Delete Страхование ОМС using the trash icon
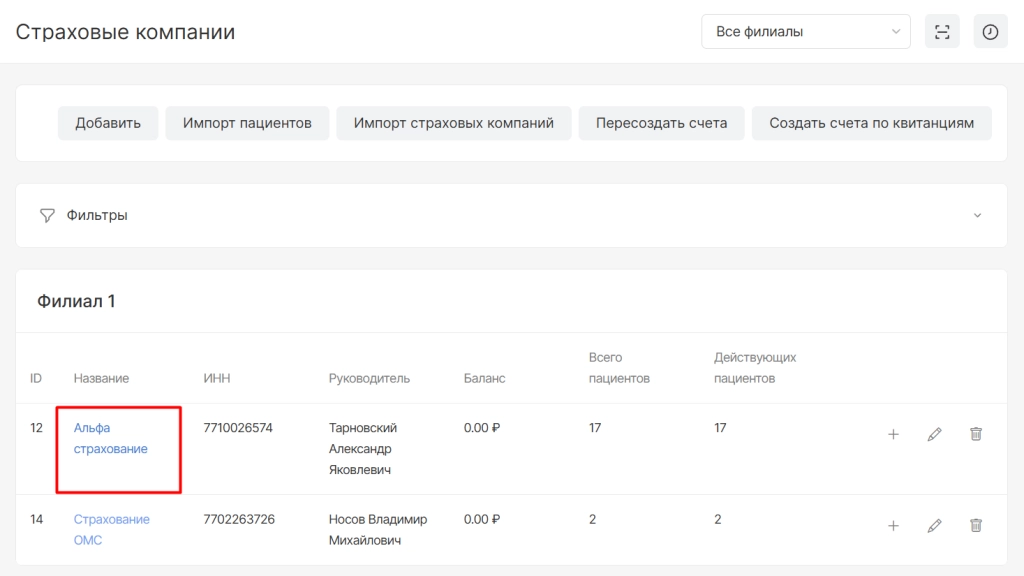 coord(976,525)
